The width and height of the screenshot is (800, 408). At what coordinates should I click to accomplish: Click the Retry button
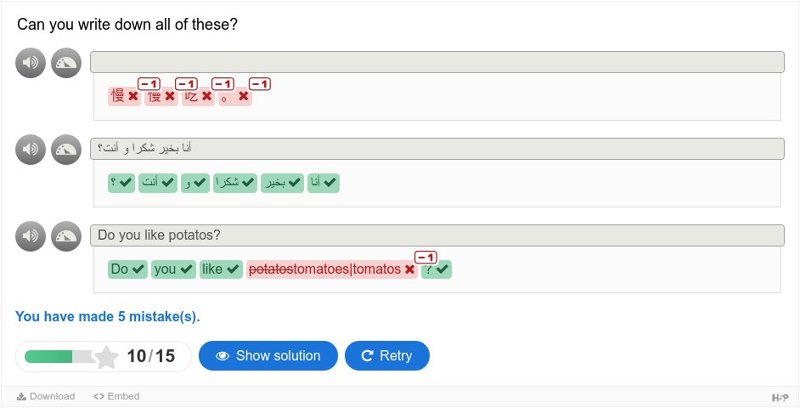coord(387,355)
